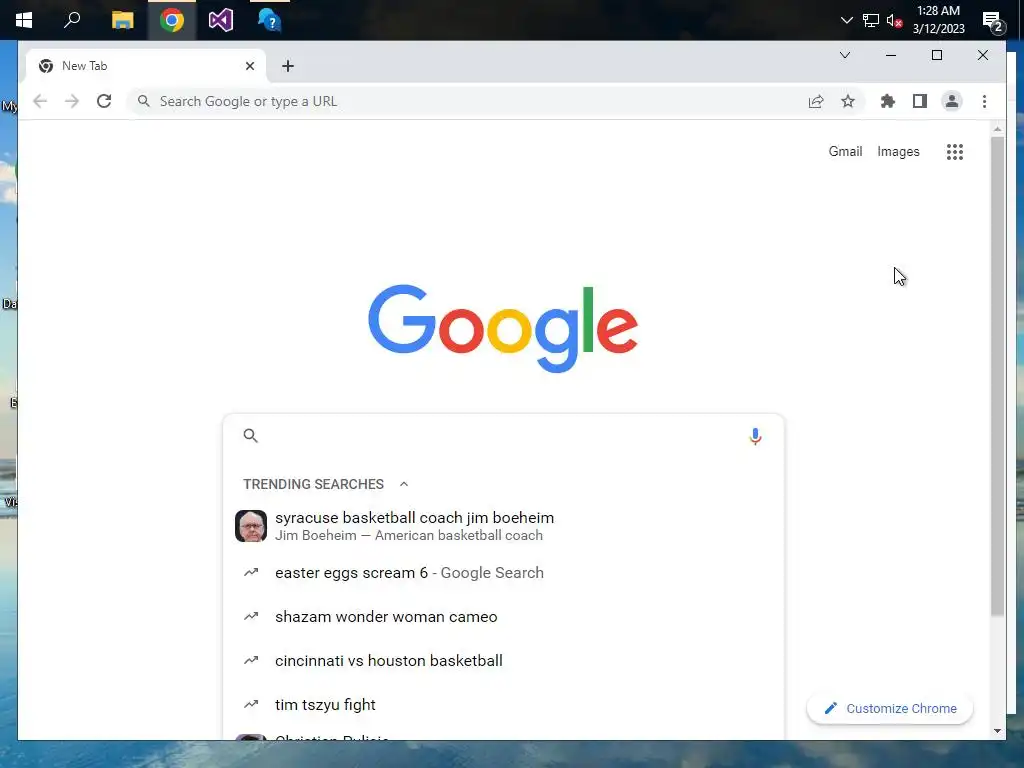Show hidden system tray icons
The width and height of the screenshot is (1024, 768).
click(846, 20)
